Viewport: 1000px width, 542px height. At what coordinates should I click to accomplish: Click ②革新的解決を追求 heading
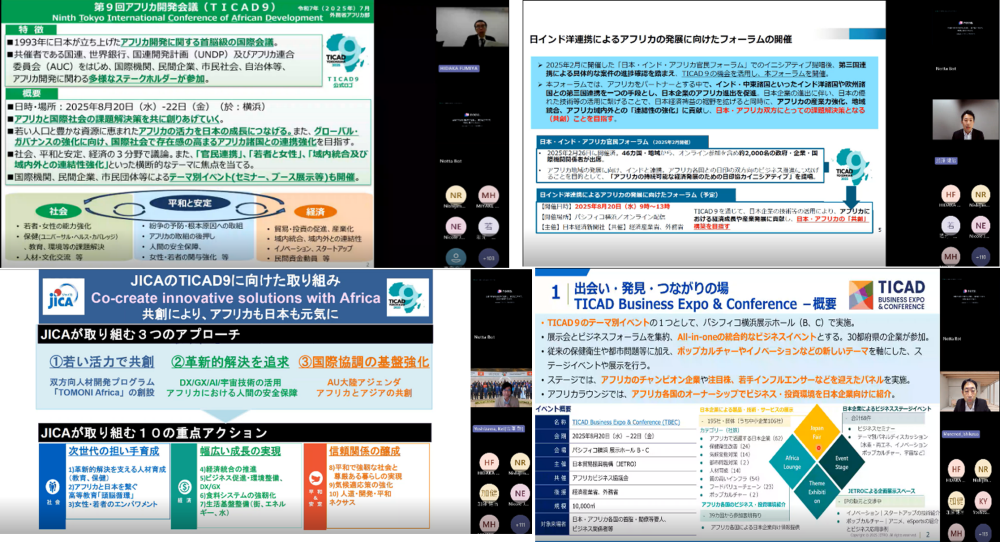pos(230,362)
